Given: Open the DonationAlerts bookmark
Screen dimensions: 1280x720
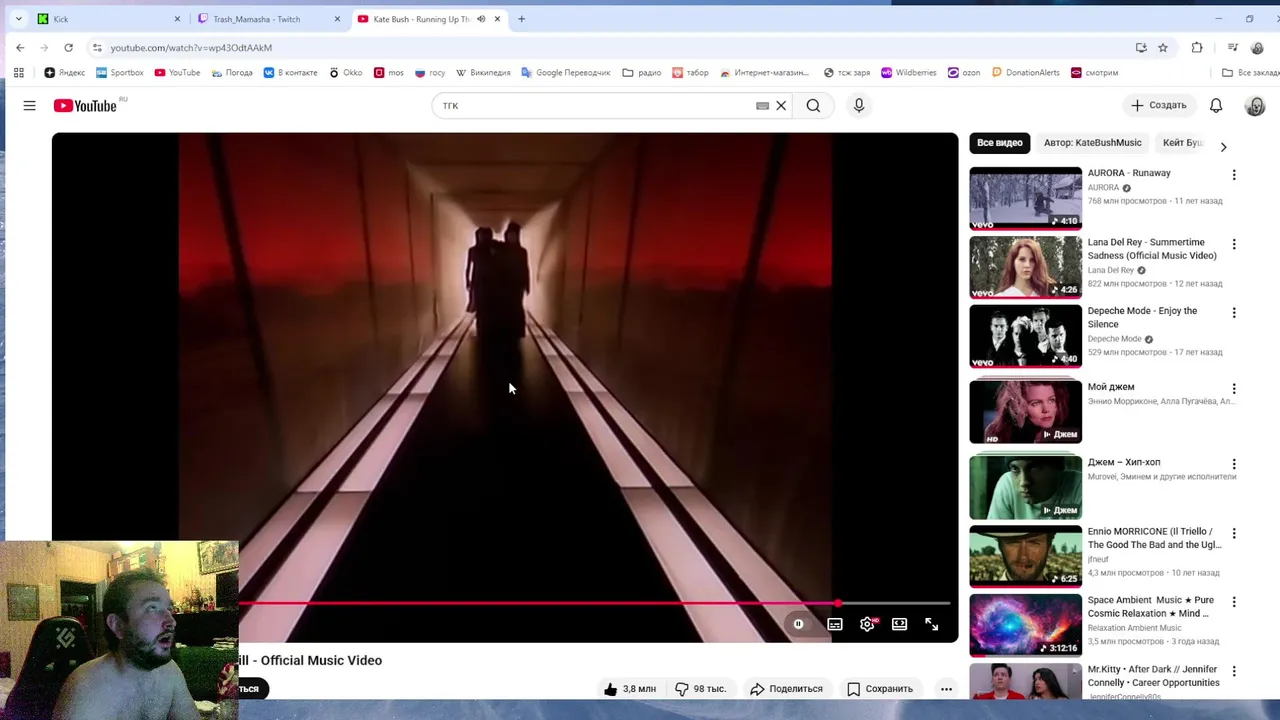Looking at the screenshot, I should point(1025,72).
